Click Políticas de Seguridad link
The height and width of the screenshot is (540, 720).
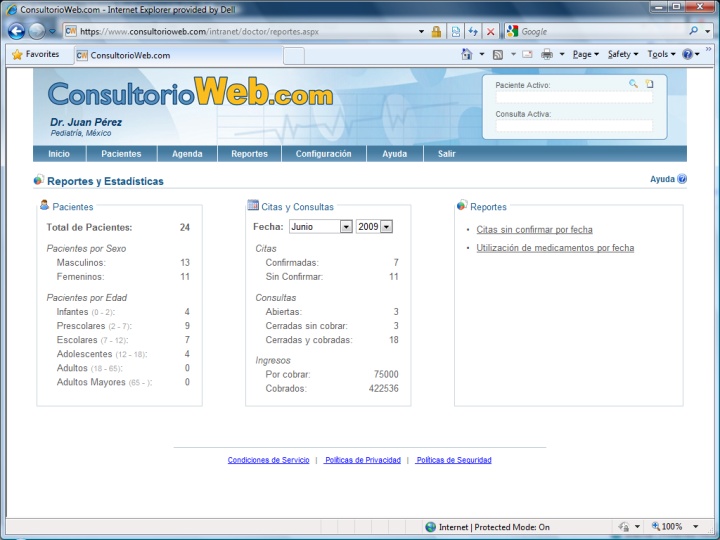pyautogui.click(x=454, y=460)
